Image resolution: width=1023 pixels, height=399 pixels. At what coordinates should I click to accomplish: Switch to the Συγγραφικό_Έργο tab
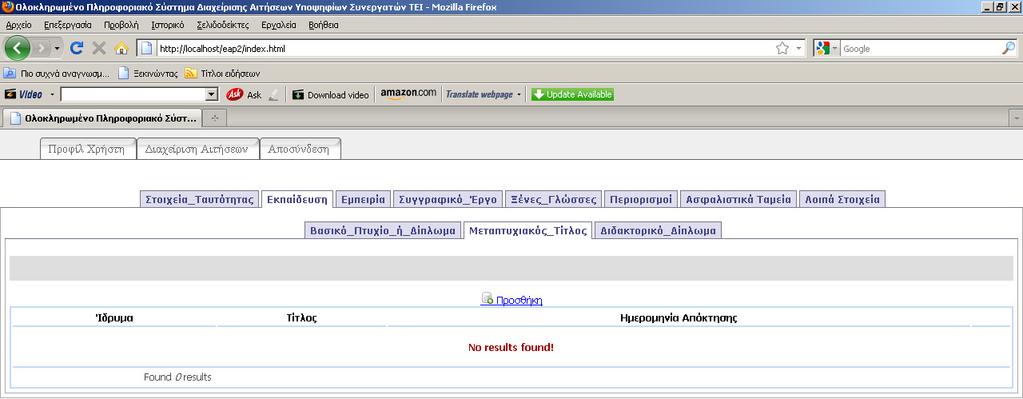pos(448,200)
